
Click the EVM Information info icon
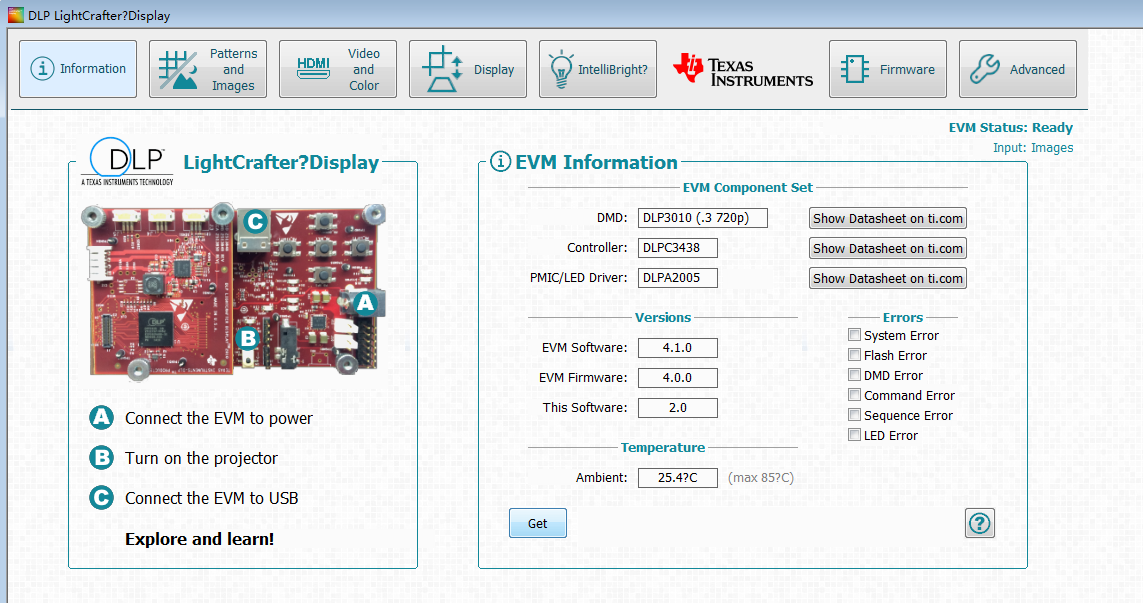tap(500, 161)
